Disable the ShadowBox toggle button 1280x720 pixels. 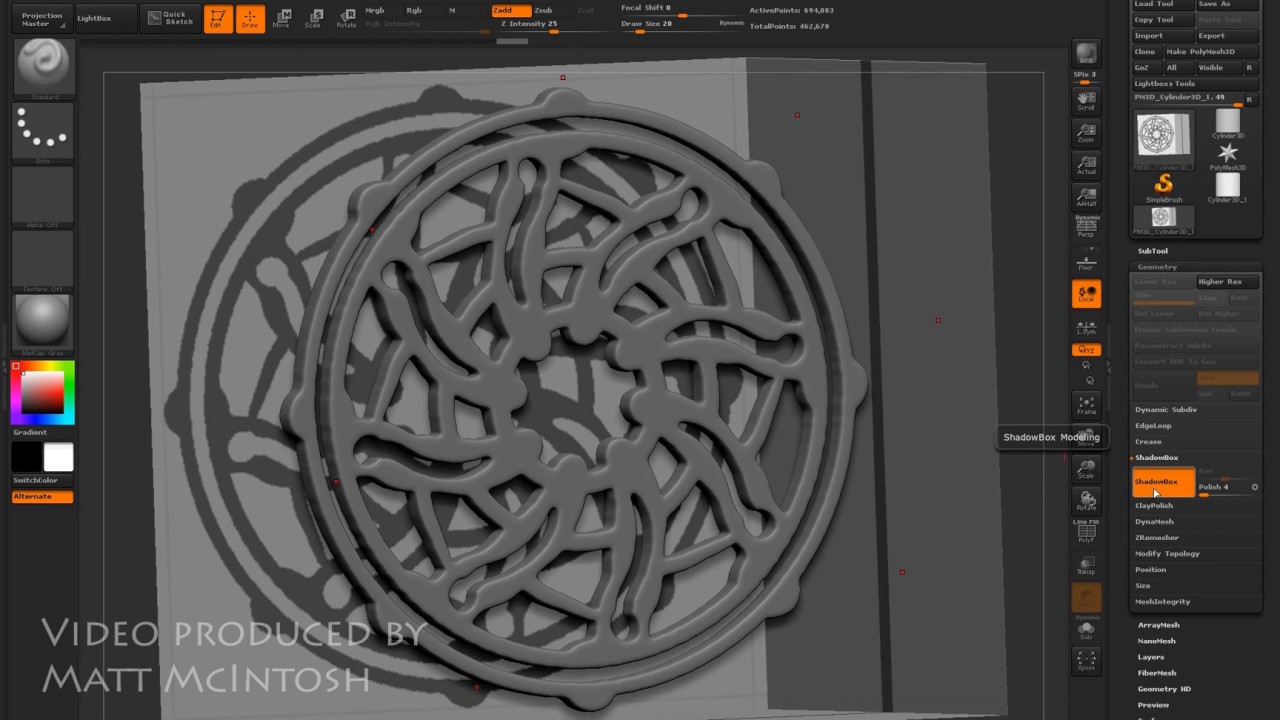click(1163, 482)
